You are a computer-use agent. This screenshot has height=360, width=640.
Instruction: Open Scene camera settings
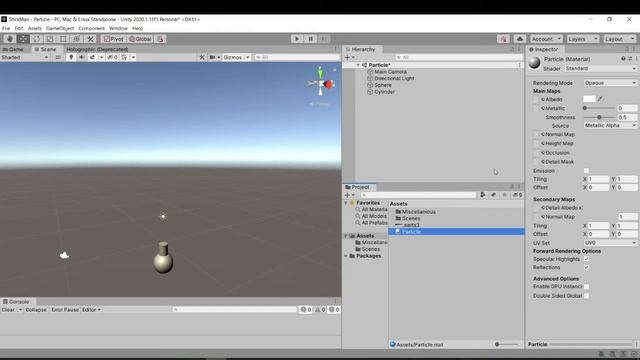coord(212,57)
